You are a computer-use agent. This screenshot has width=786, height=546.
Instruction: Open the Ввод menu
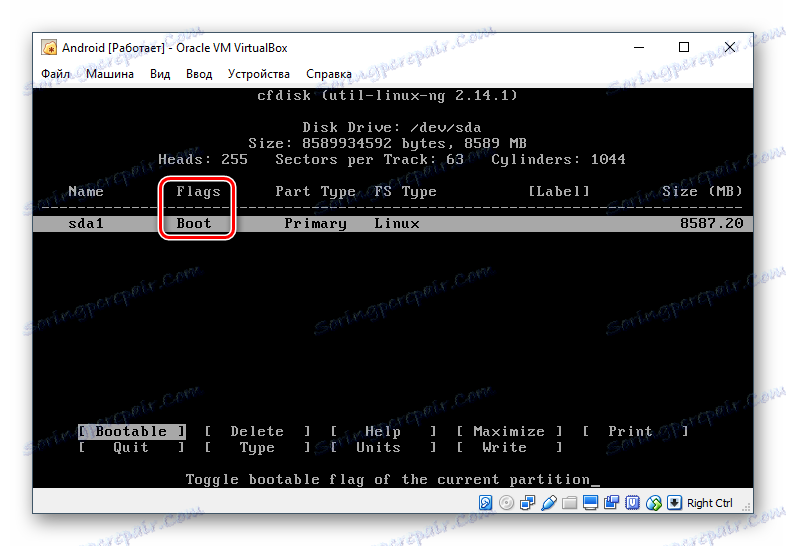(199, 74)
